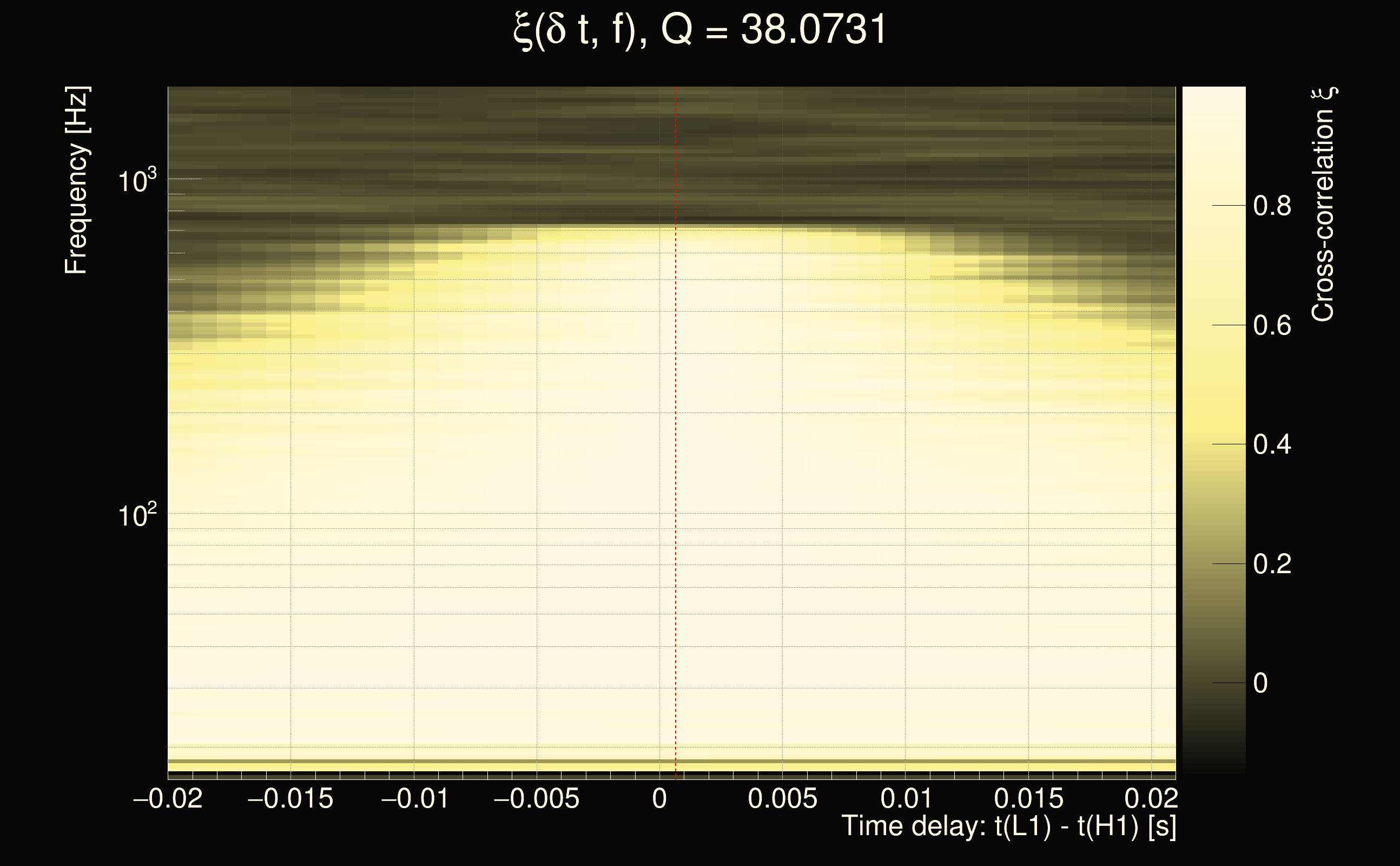Click the 0.02 time delay tick label
Screen dimensions: 1400x866
pyautogui.click(x=1151, y=798)
